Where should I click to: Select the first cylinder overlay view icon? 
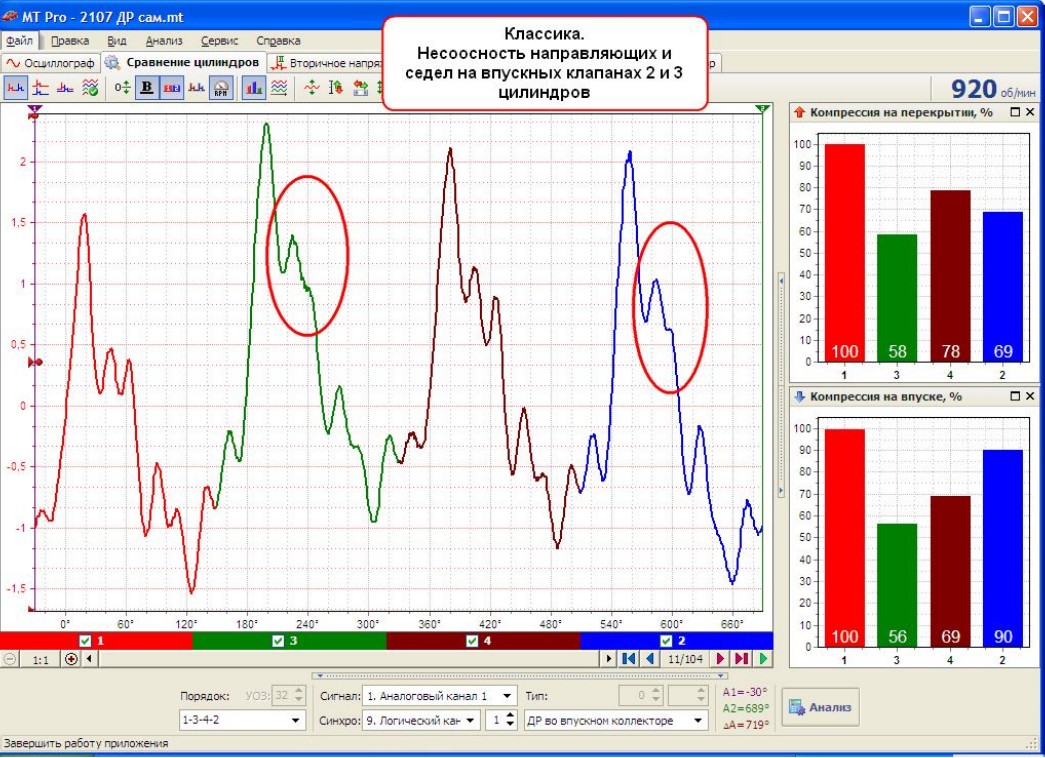[15, 87]
